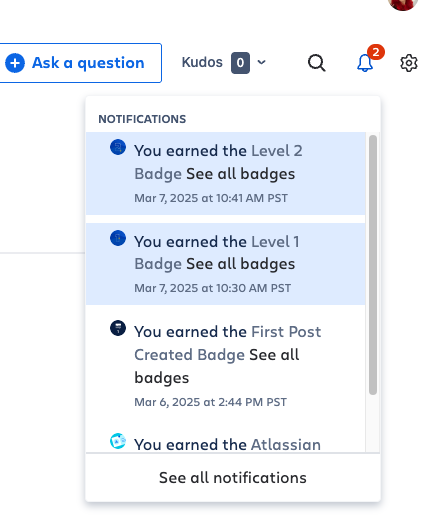Screen dimensions: 445x529
Task: Click See all badges in Level 2 notification
Action: (241, 174)
